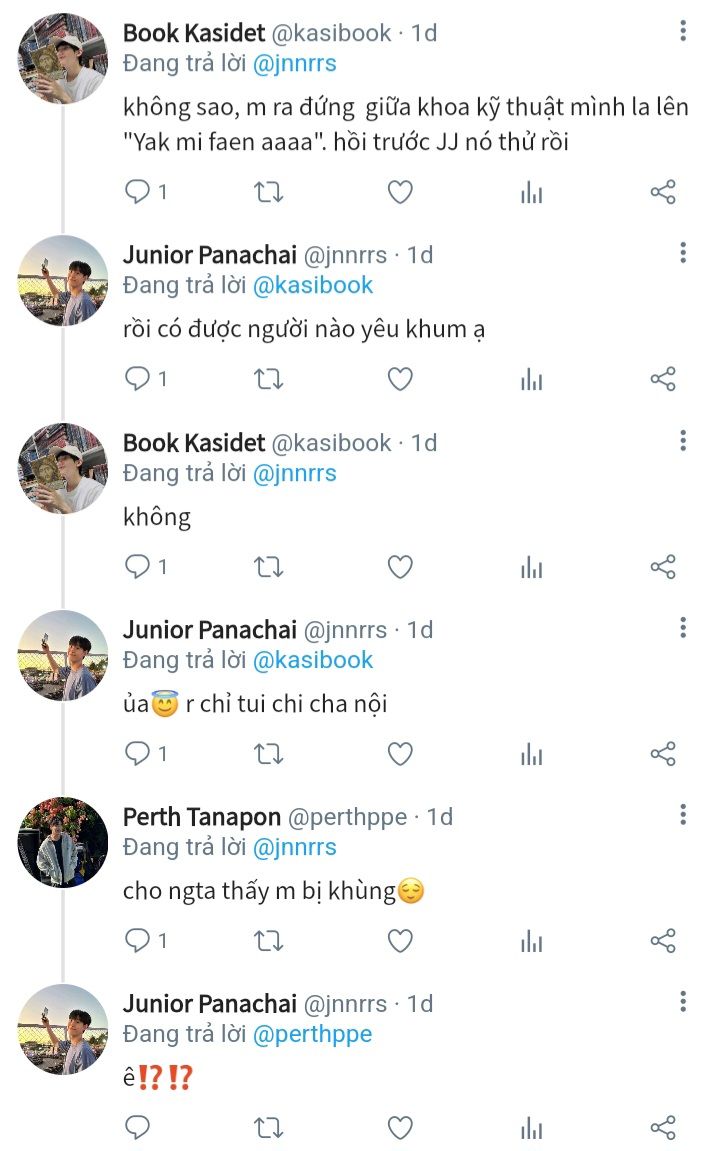
Task: Open the @kasibook link under the "ủa" tweet
Action: click(312, 660)
